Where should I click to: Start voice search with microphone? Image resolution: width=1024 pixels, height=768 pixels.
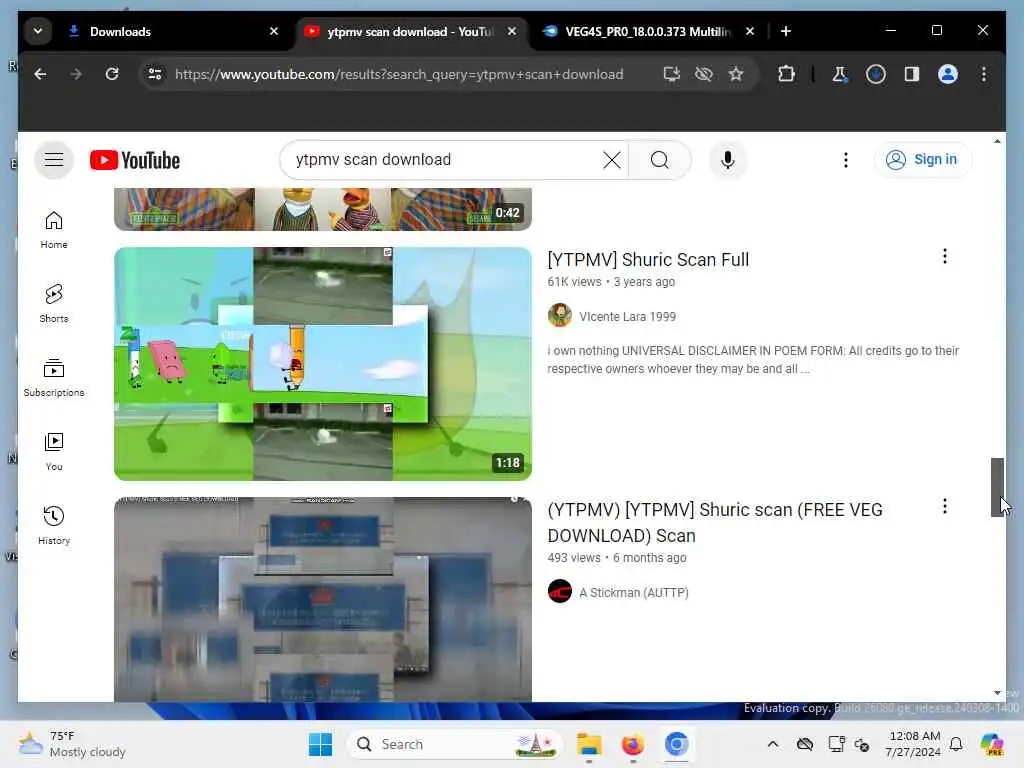[728, 160]
